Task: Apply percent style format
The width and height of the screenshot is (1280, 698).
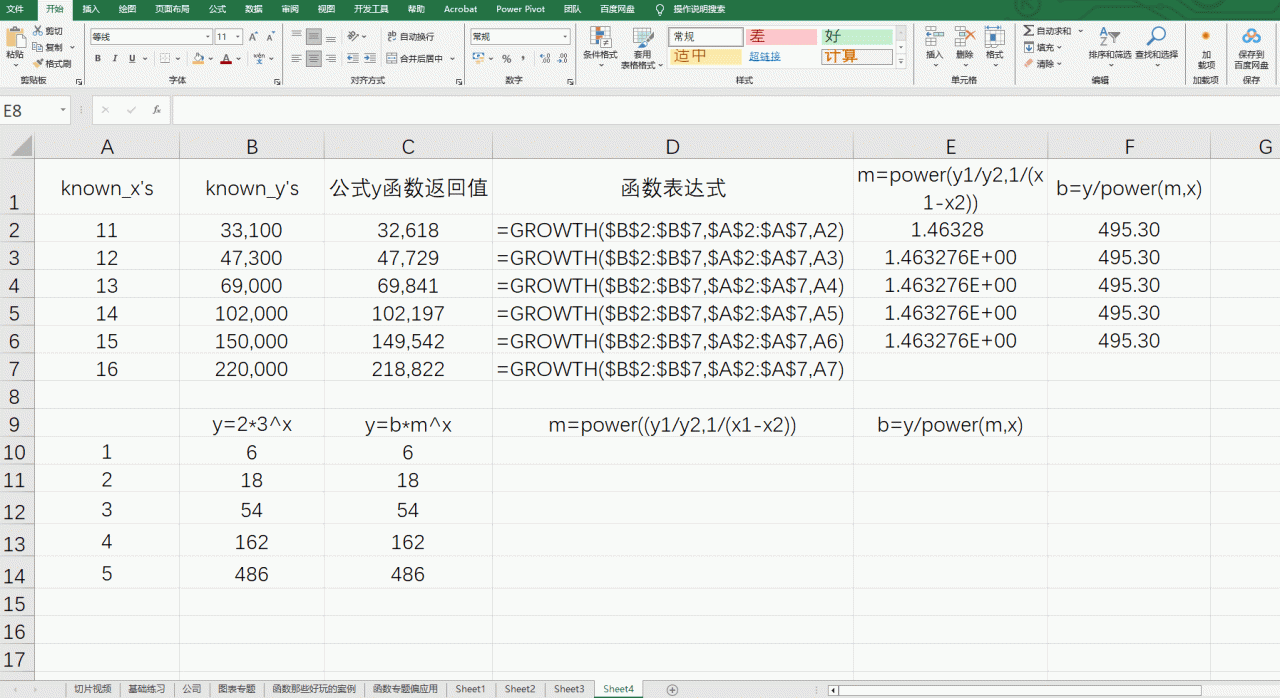Action: 506,59
